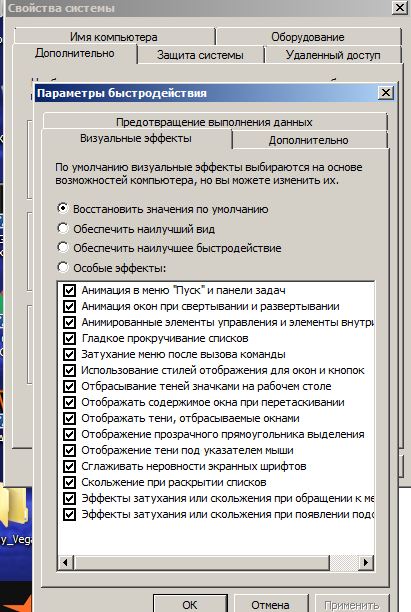Toggle 'Затухание меню после вызова команды'
The width and height of the screenshot is (411, 612).
69,354
